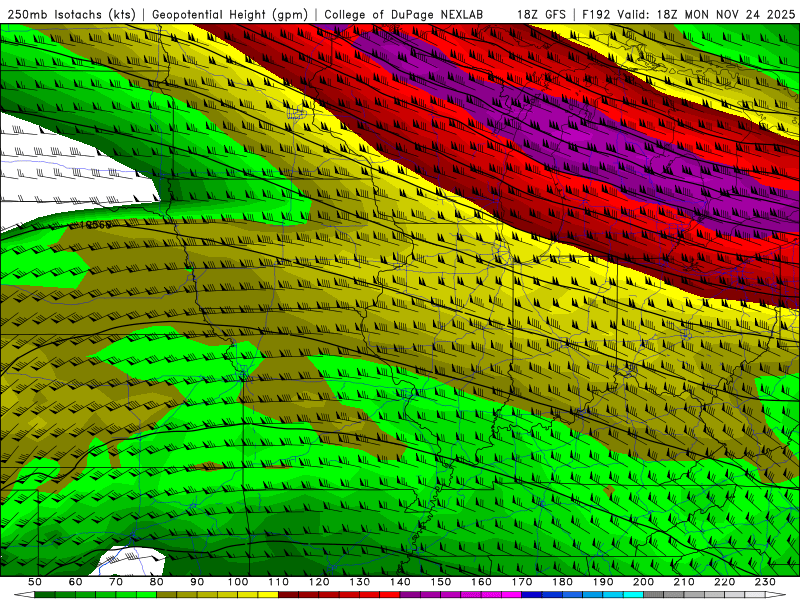Select the 120 label on the color scale
Viewport: 800px width, 600px height.
tap(319, 582)
